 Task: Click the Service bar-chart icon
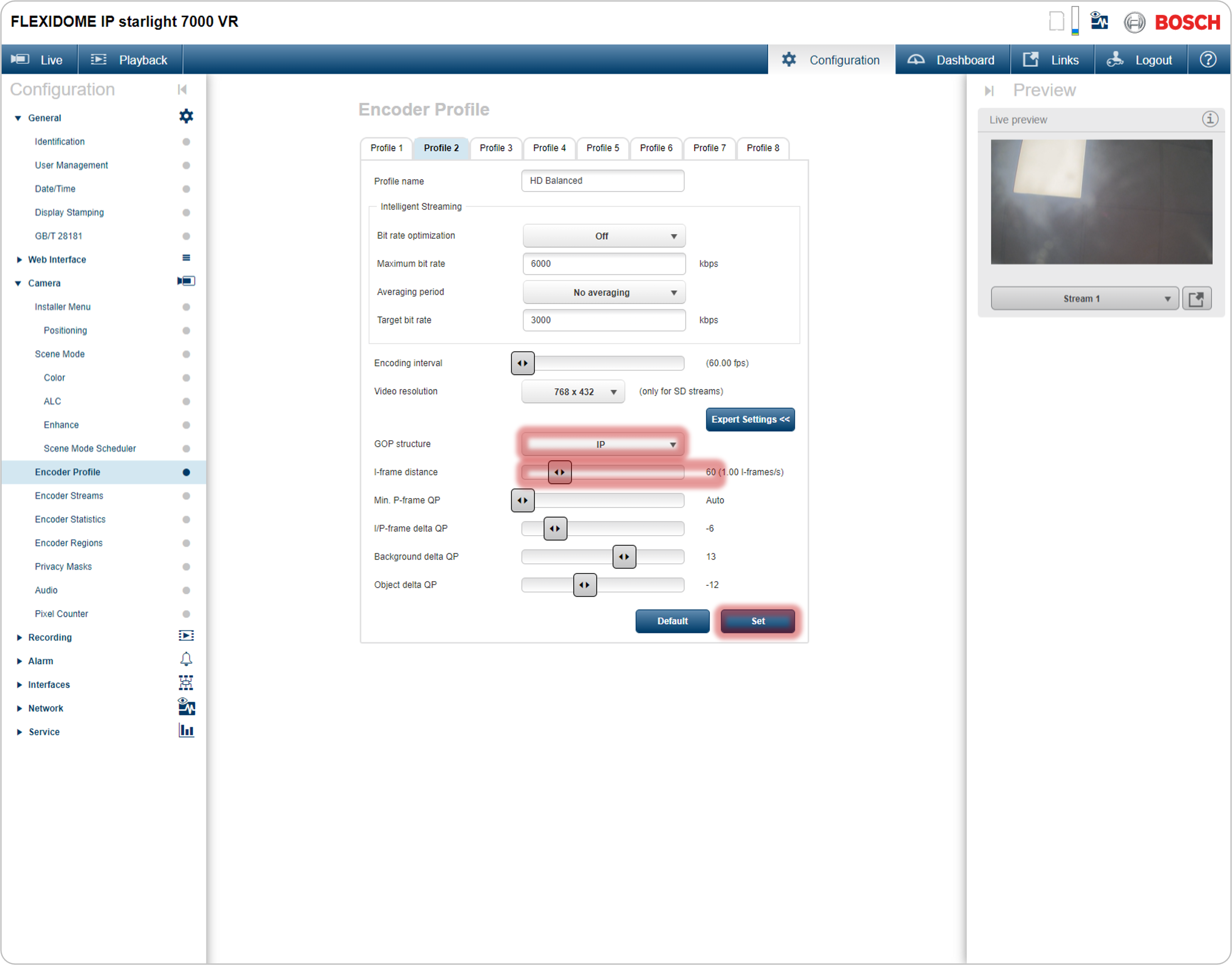186,731
